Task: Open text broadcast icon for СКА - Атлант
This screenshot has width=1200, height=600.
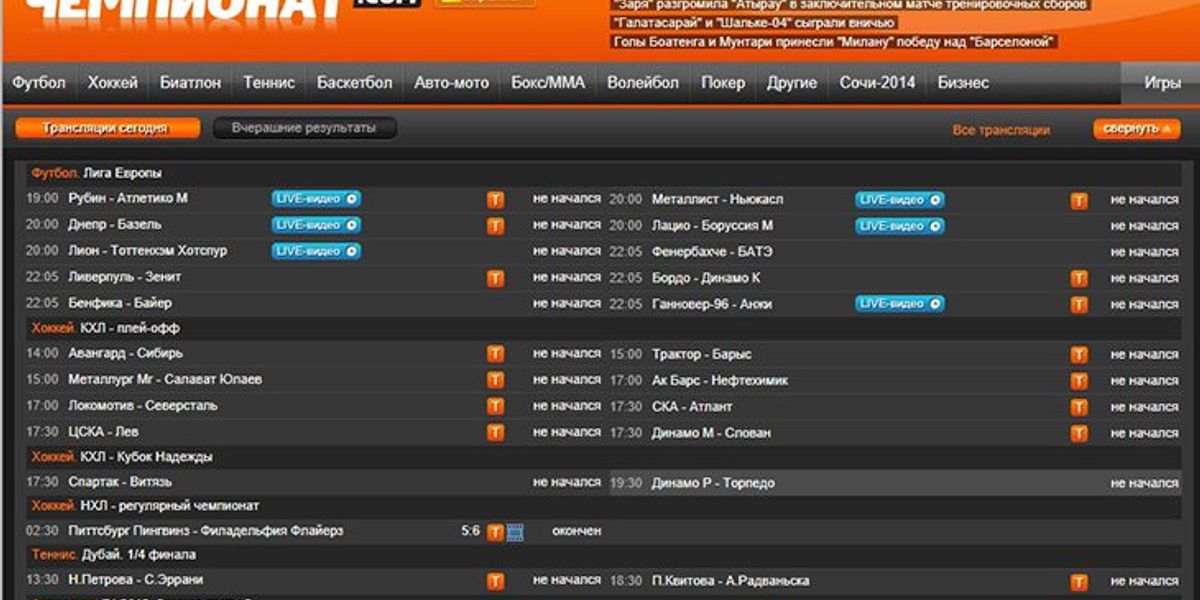Action: click(x=1079, y=407)
